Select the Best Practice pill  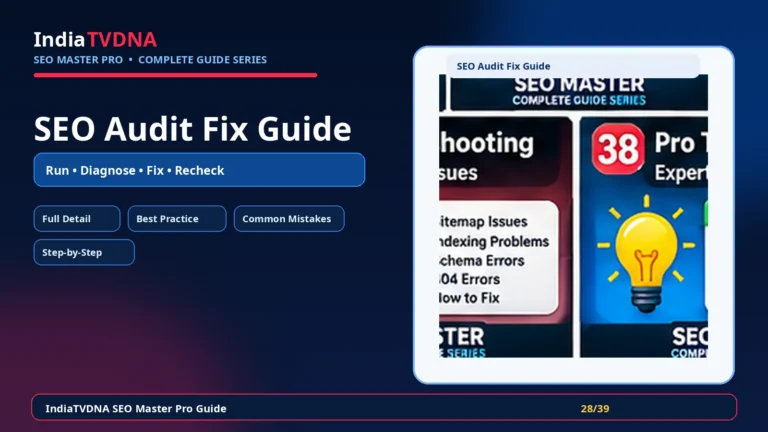pyautogui.click(x=177, y=218)
